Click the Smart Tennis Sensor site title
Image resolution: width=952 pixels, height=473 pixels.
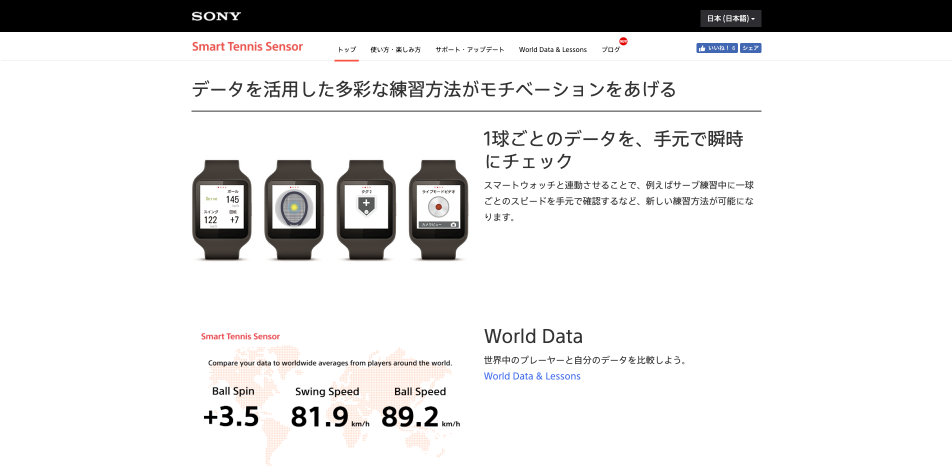pos(247,47)
